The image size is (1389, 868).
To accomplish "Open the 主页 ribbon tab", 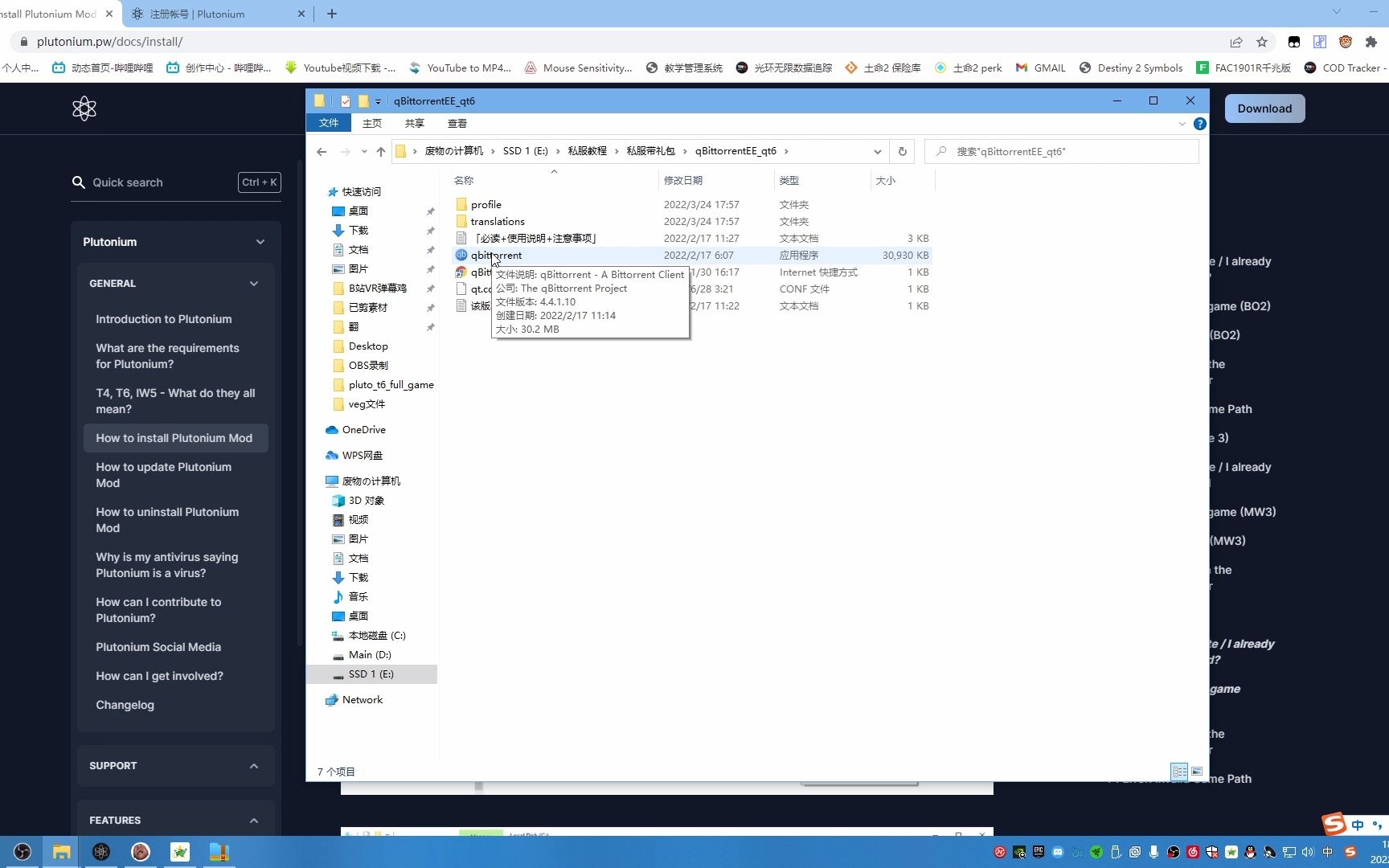I will pos(372,124).
